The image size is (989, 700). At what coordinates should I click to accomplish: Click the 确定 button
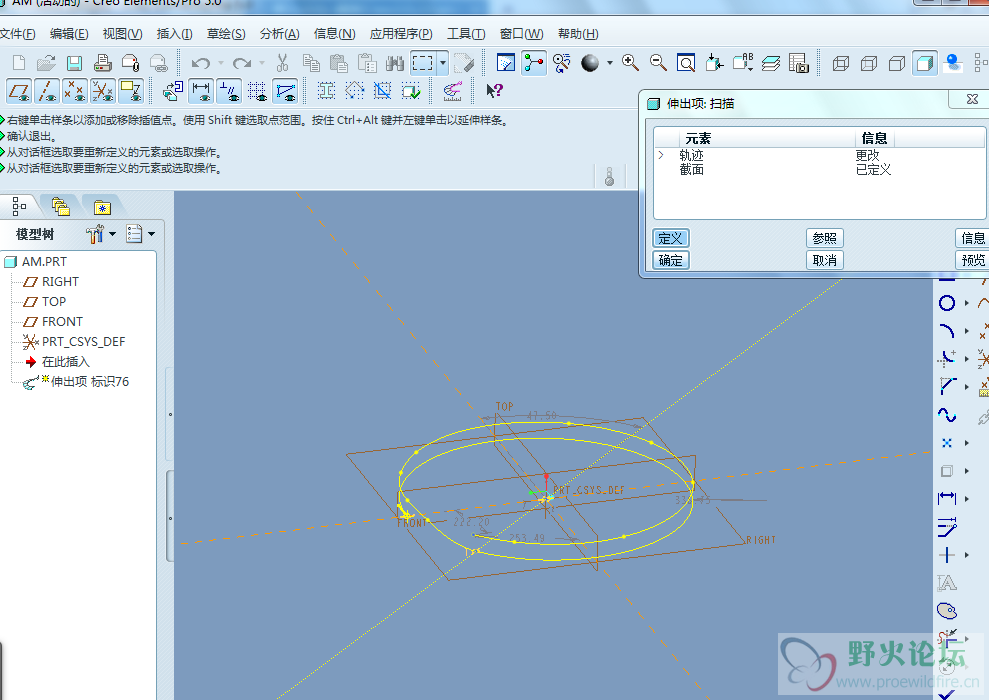(670, 260)
